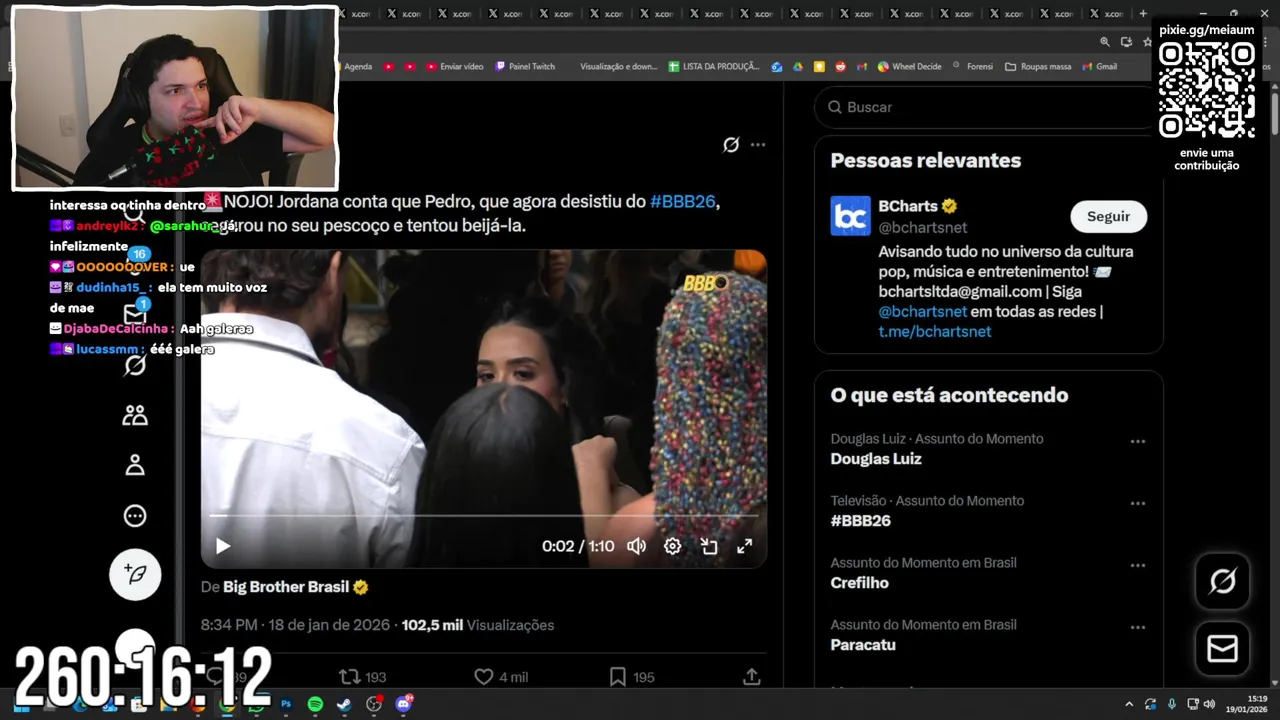
Task: Open Communities in the left sidebar
Action: pos(135,415)
